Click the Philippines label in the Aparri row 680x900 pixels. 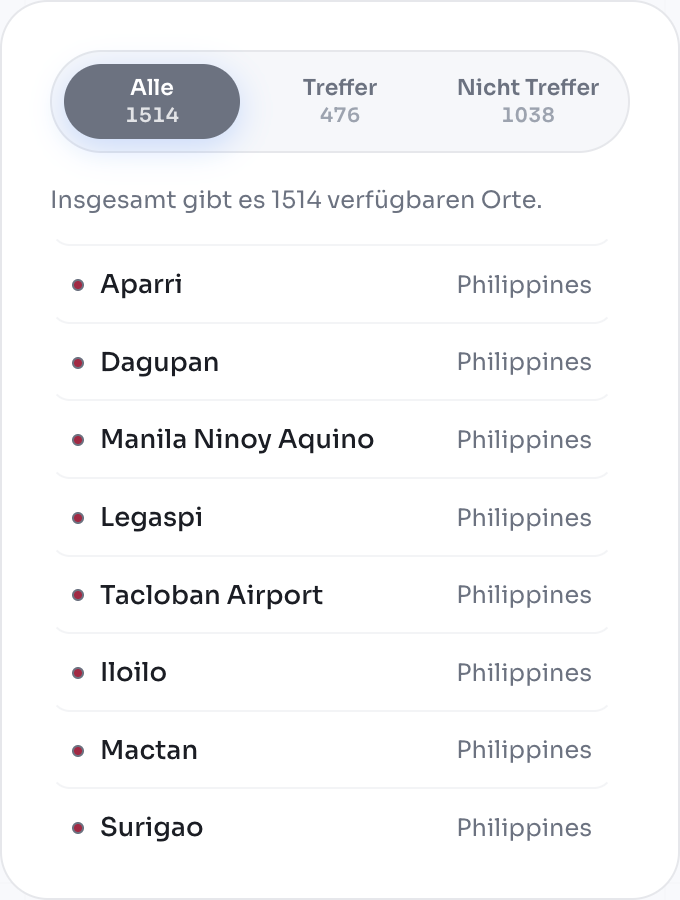point(524,285)
